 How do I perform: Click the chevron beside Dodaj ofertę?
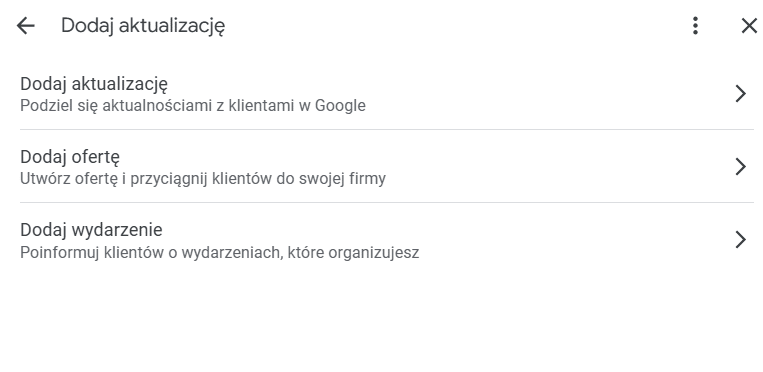point(741,167)
